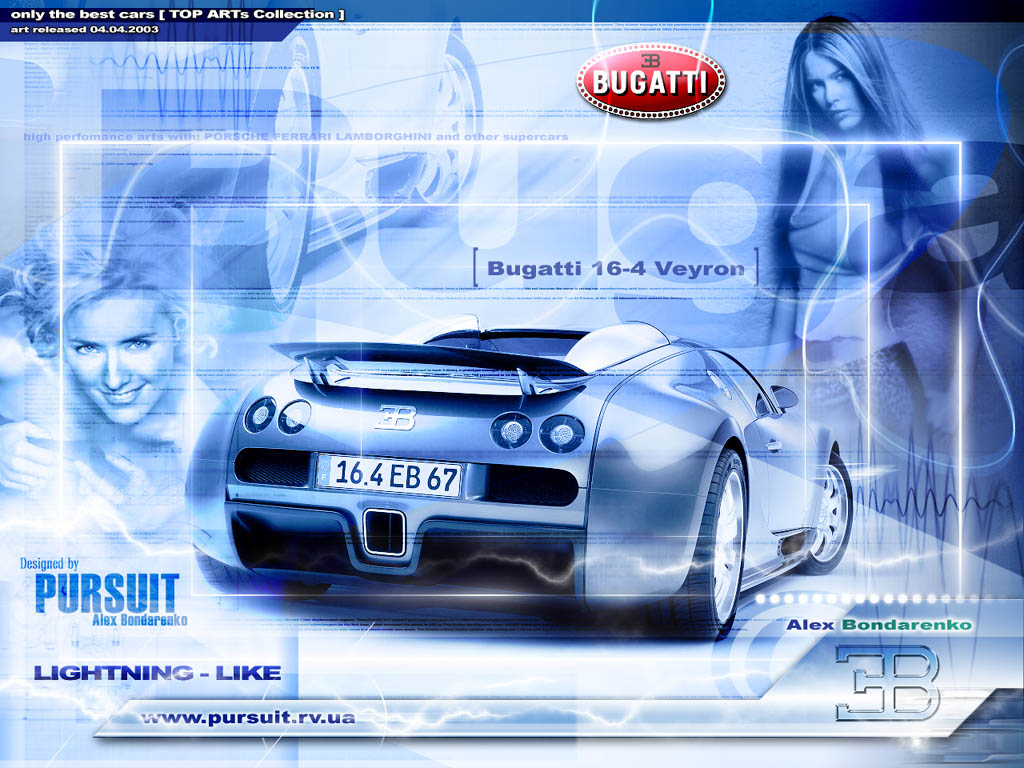This screenshot has width=1024, height=768.
Task: Click the "Bugatti 16-4 Veyron" bracketed title
Action: coord(616,268)
